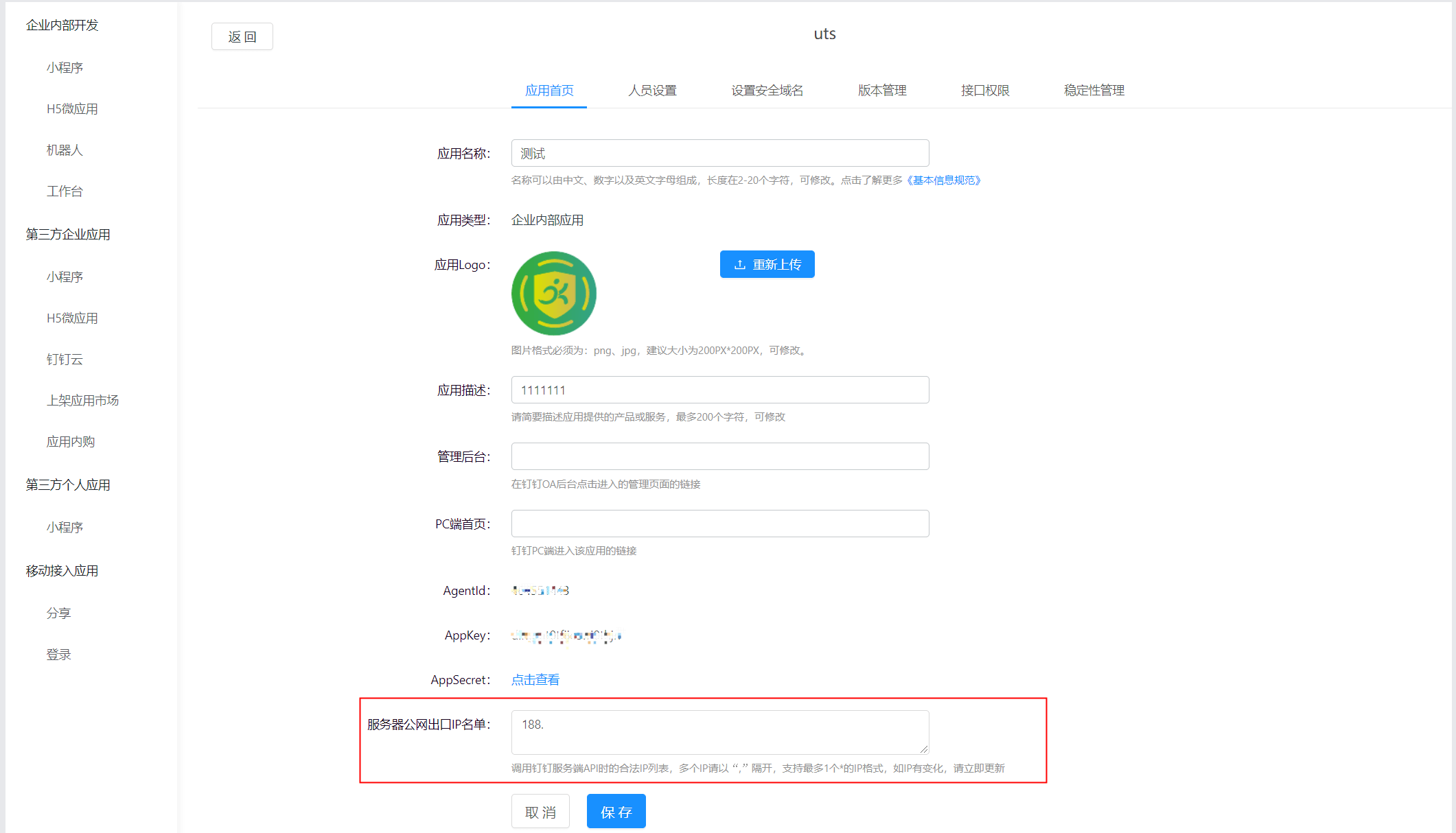Open 钉钉云 in sidebar menu
Viewport: 1456px width, 833px height.
65,360
